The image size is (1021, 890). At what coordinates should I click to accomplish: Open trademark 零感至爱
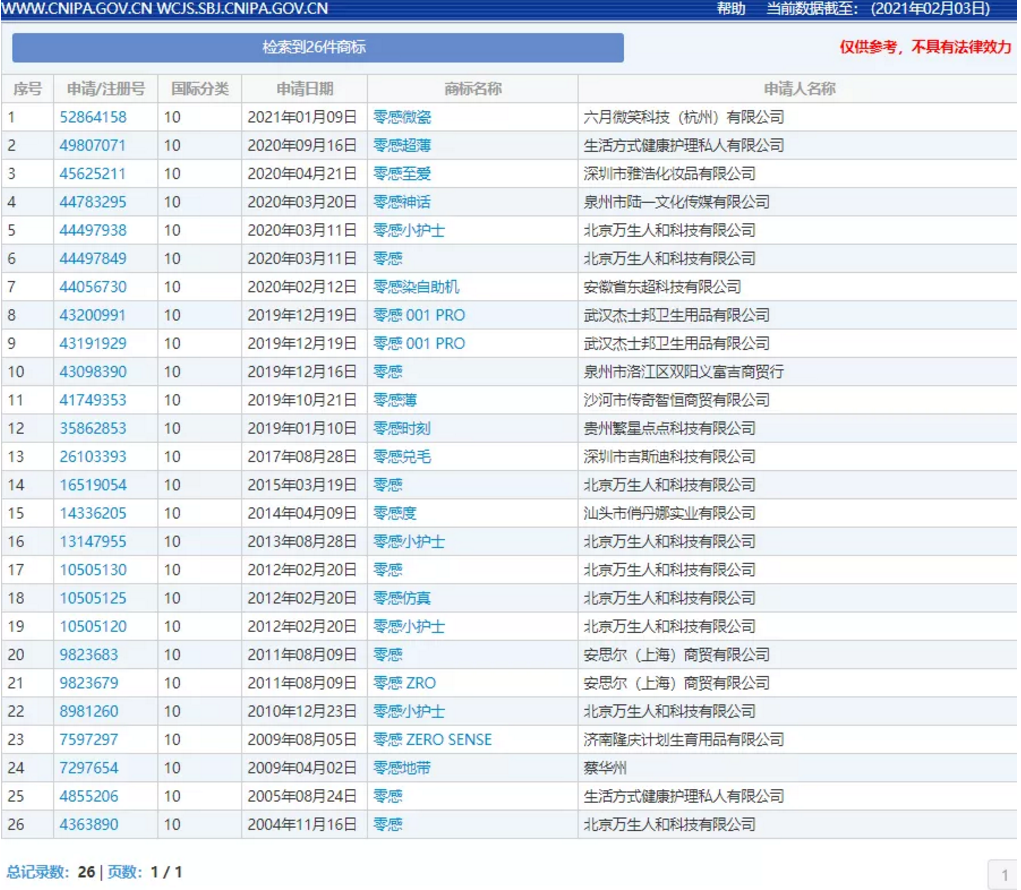pyautogui.click(x=402, y=174)
